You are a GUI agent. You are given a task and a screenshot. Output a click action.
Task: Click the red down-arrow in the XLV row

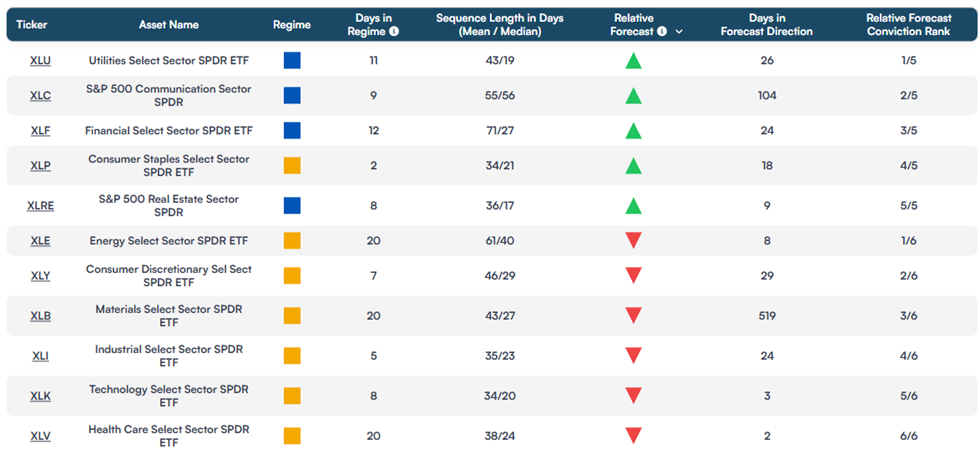coord(634,436)
